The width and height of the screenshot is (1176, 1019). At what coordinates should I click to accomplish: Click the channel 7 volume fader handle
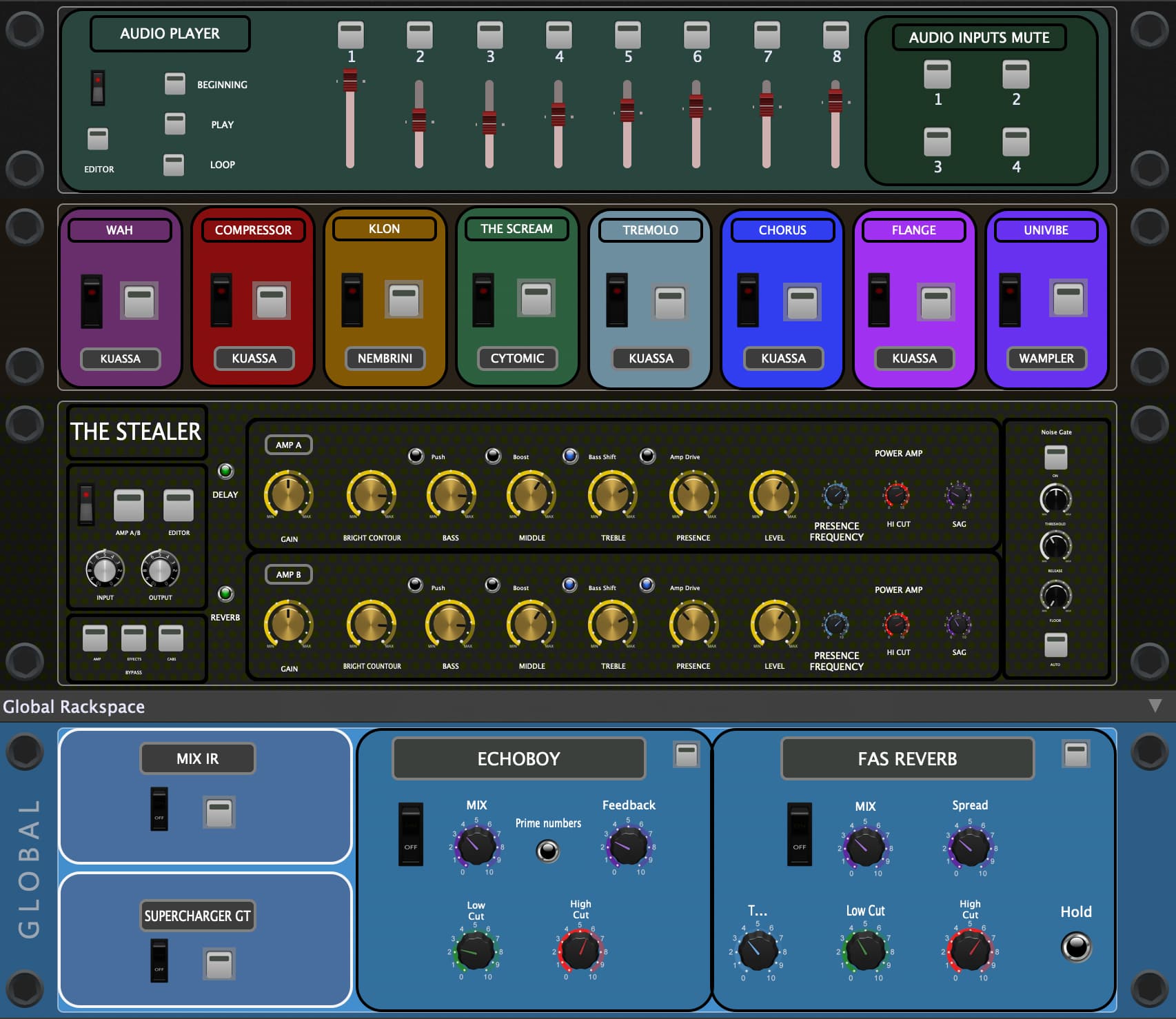(767, 105)
